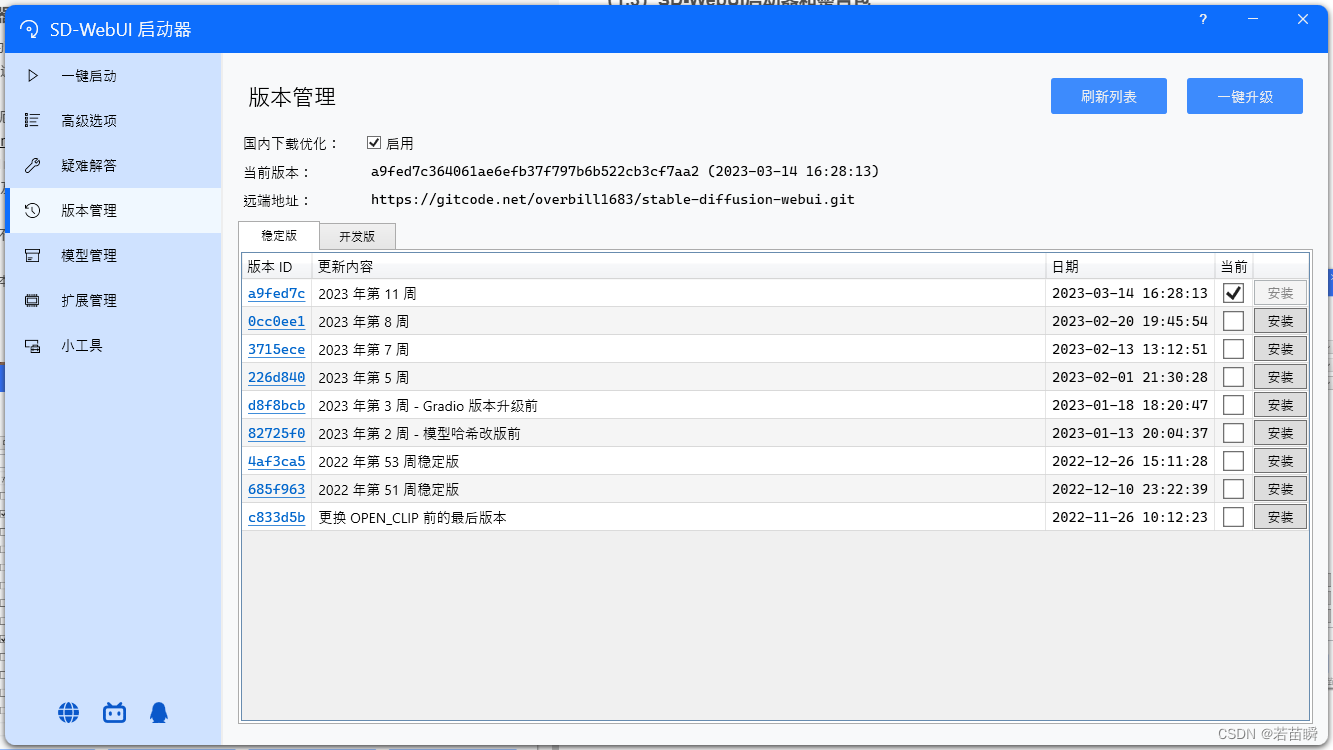
Task: Click the 日期 column header
Action: 1130,266
